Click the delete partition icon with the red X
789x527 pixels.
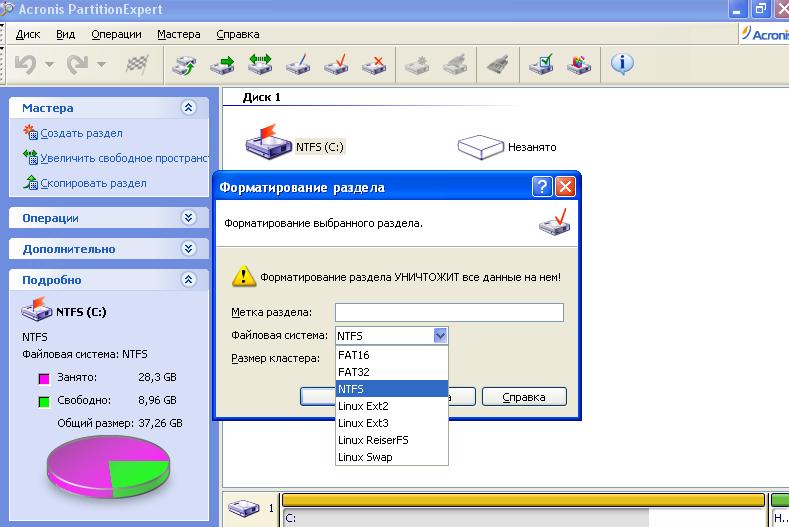pyautogui.click(x=374, y=65)
